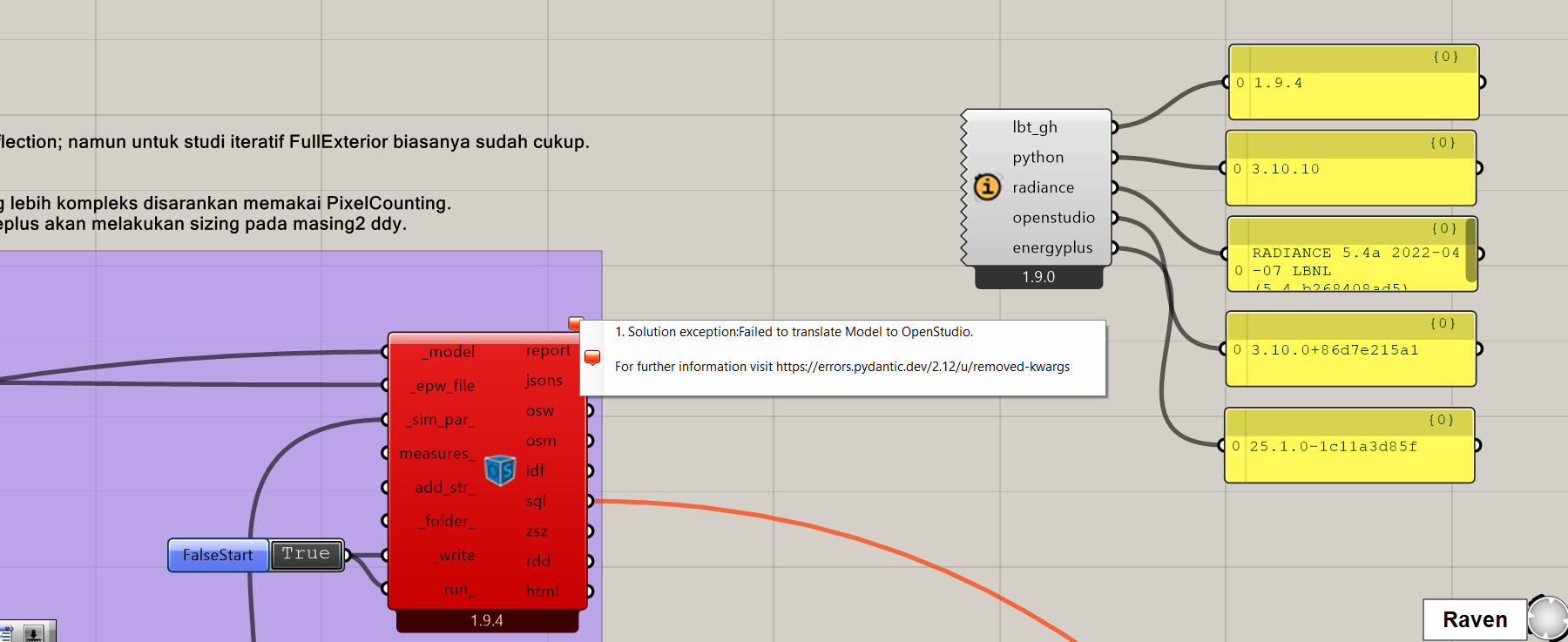The height and width of the screenshot is (642, 1568).
Task: Click the canvas navigation compass widget
Action: [1549, 618]
